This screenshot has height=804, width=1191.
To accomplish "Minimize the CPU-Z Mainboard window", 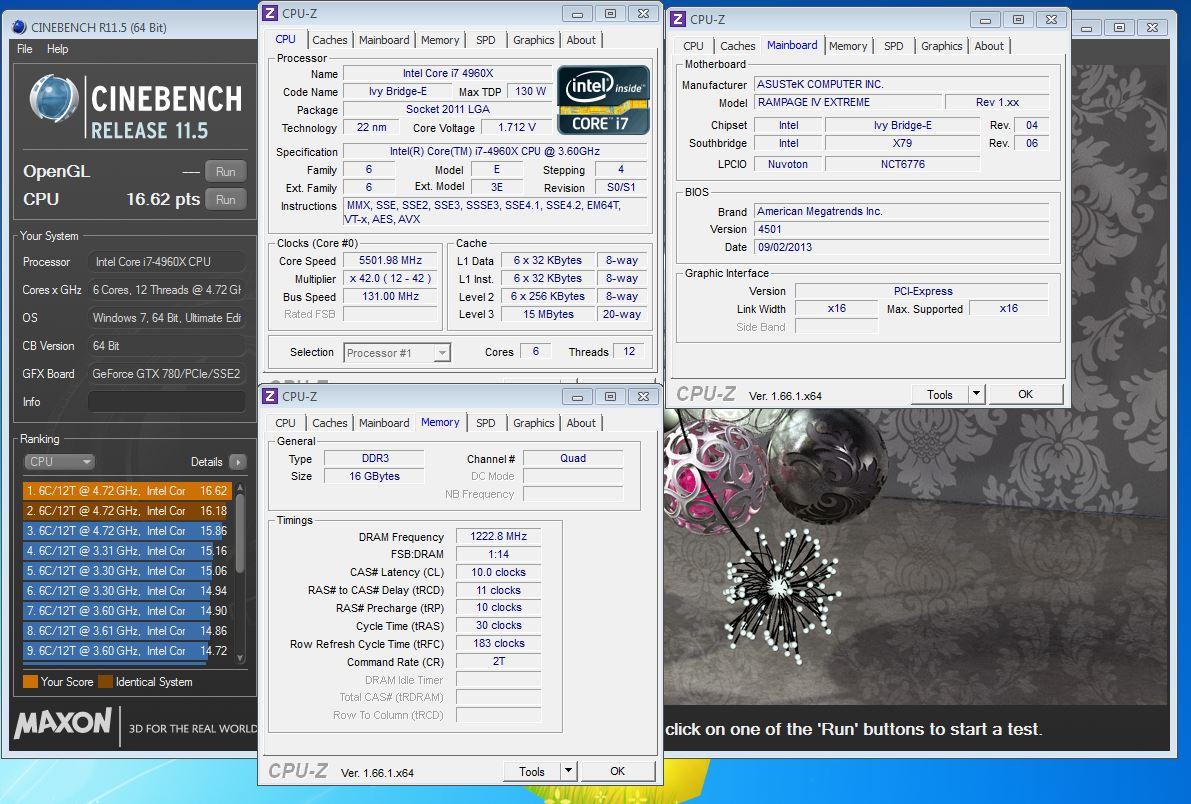I will [x=985, y=20].
